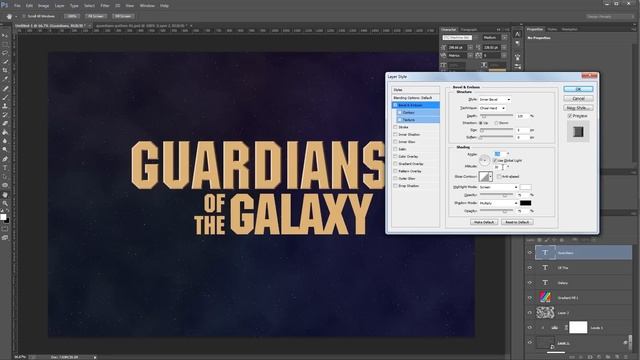640x360 pixels.
Task: Open the Gloss Contour picker arrow
Action: [x=491, y=176]
